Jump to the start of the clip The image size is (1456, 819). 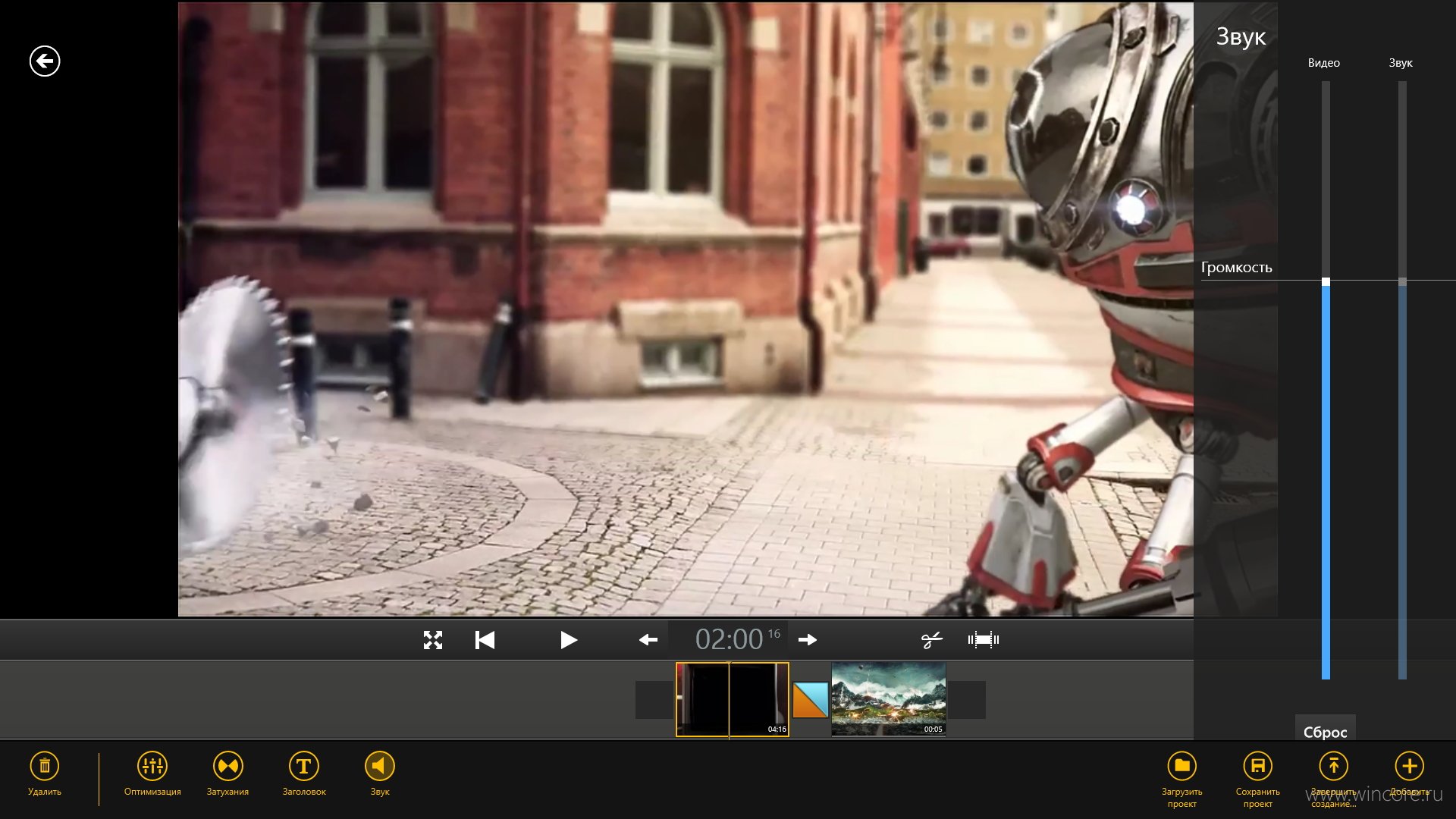[485, 640]
